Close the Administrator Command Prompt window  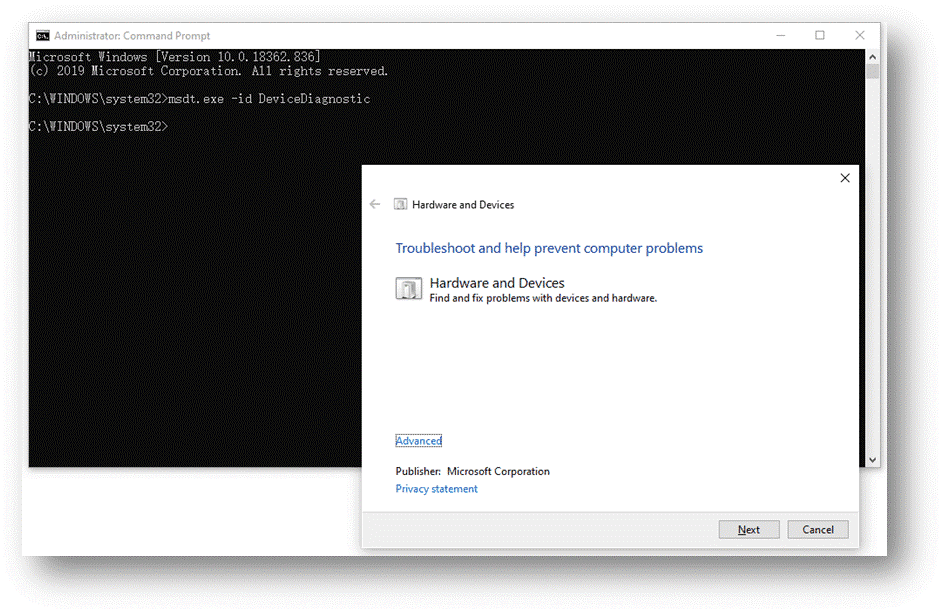[x=860, y=35]
